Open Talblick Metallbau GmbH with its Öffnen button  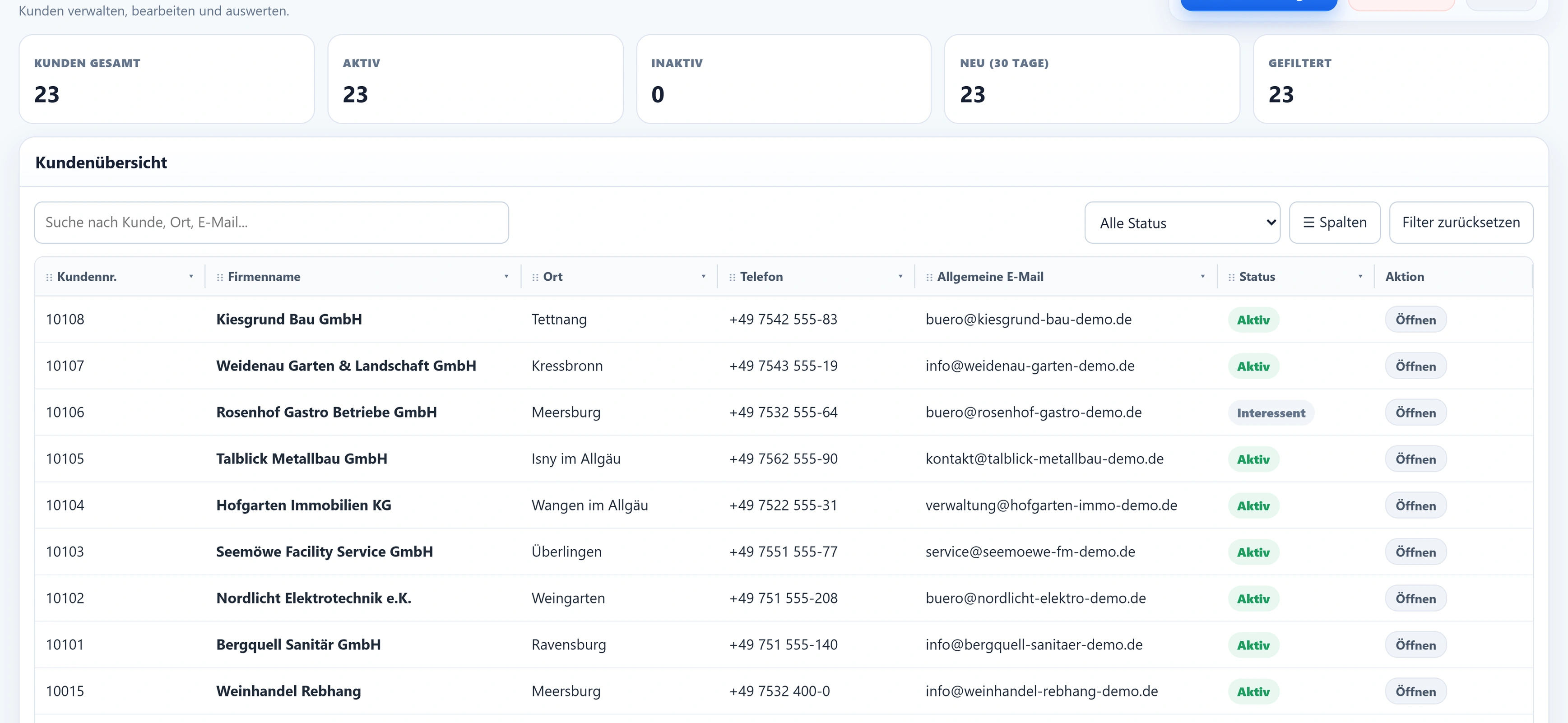click(x=1416, y=459)
